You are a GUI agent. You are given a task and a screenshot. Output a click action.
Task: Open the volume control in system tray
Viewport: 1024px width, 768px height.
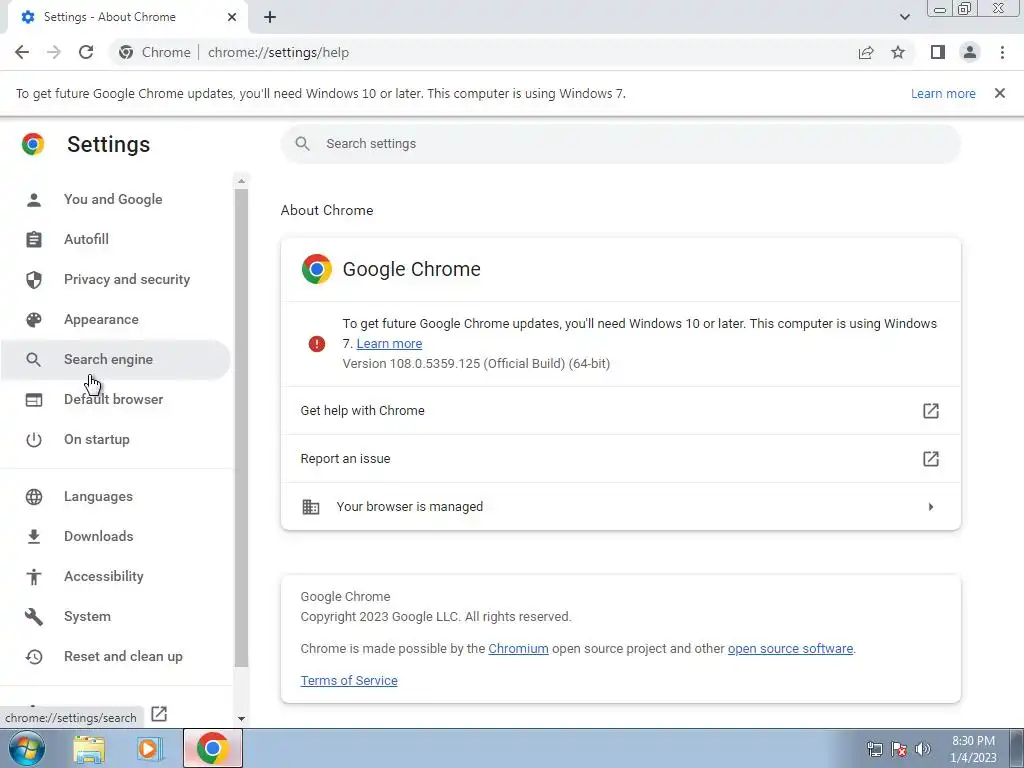pos(922,749)
